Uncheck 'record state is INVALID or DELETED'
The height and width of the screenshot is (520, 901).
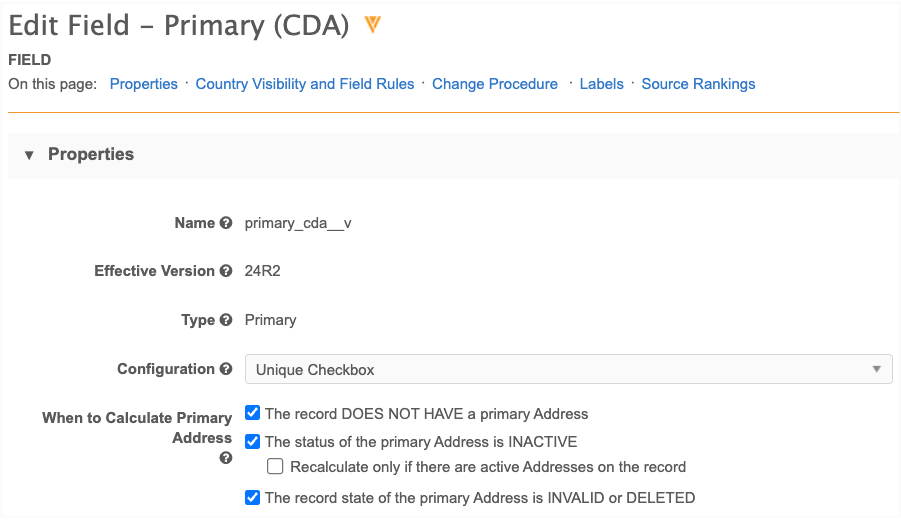point(253,497)
